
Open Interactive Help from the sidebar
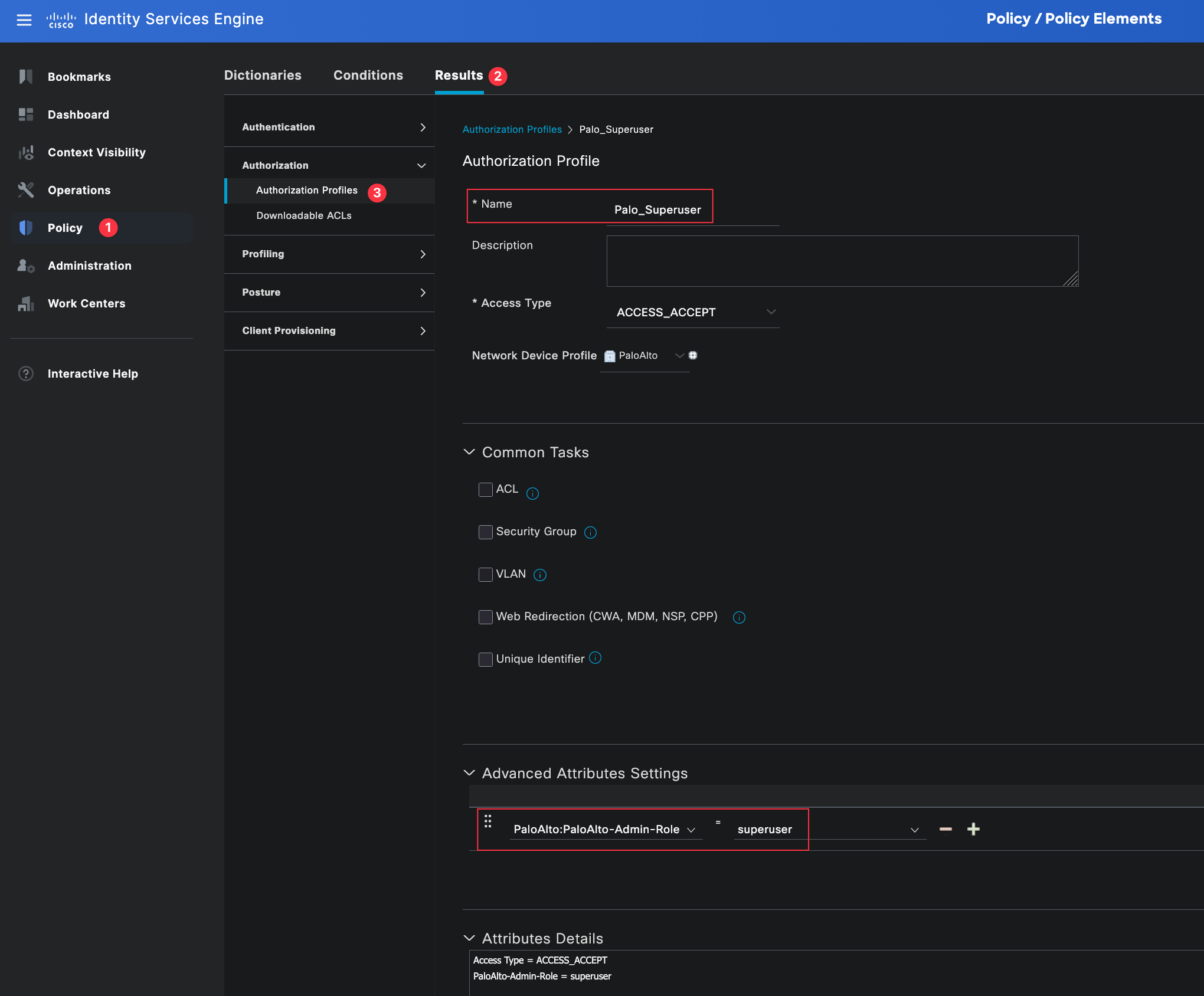(93, 373)
